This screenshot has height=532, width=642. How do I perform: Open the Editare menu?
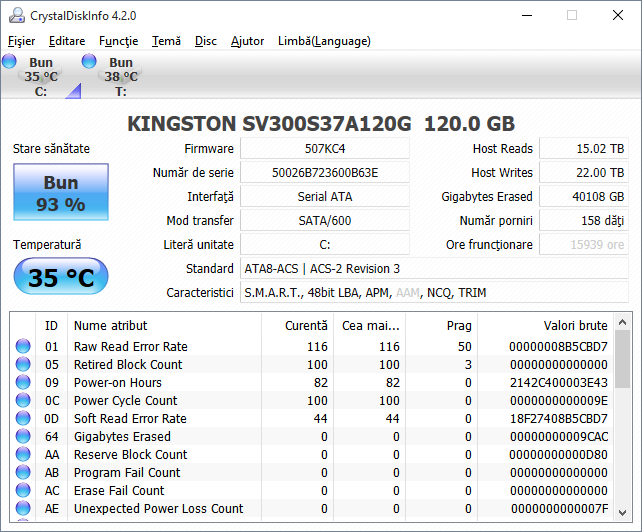[x=67, y=41]
